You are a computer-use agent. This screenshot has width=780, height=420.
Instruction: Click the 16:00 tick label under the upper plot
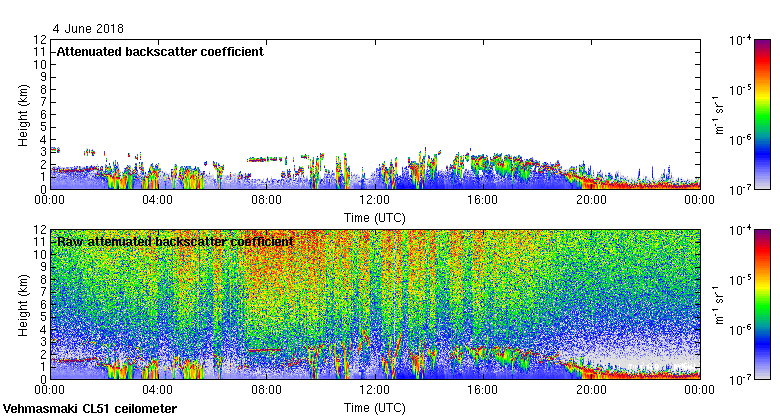tap(483, 200)
